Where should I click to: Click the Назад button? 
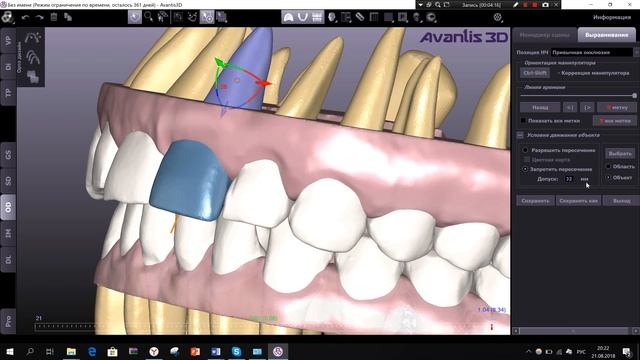pyautogui.click(x=540, y=107)
